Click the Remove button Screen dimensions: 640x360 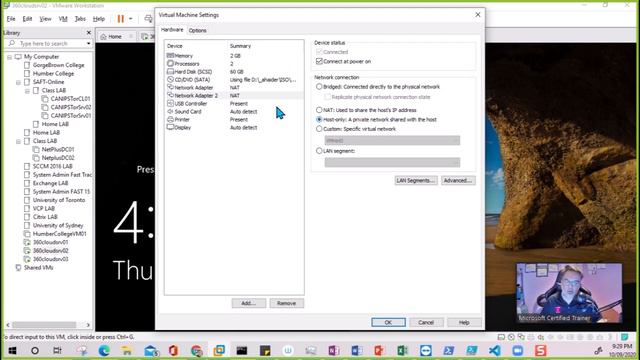[287, 303]
